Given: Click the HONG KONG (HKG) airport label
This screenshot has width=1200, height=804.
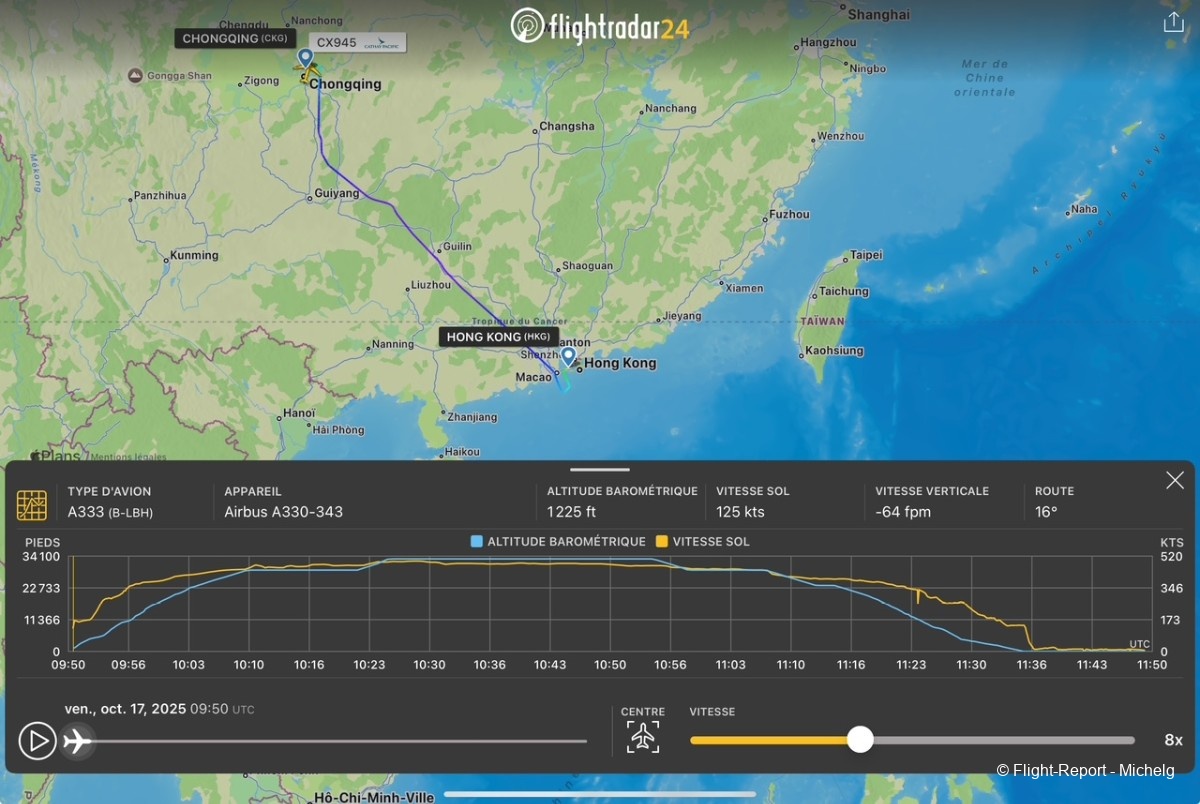Looking at the screenshot, I should [x=499, y=337].
